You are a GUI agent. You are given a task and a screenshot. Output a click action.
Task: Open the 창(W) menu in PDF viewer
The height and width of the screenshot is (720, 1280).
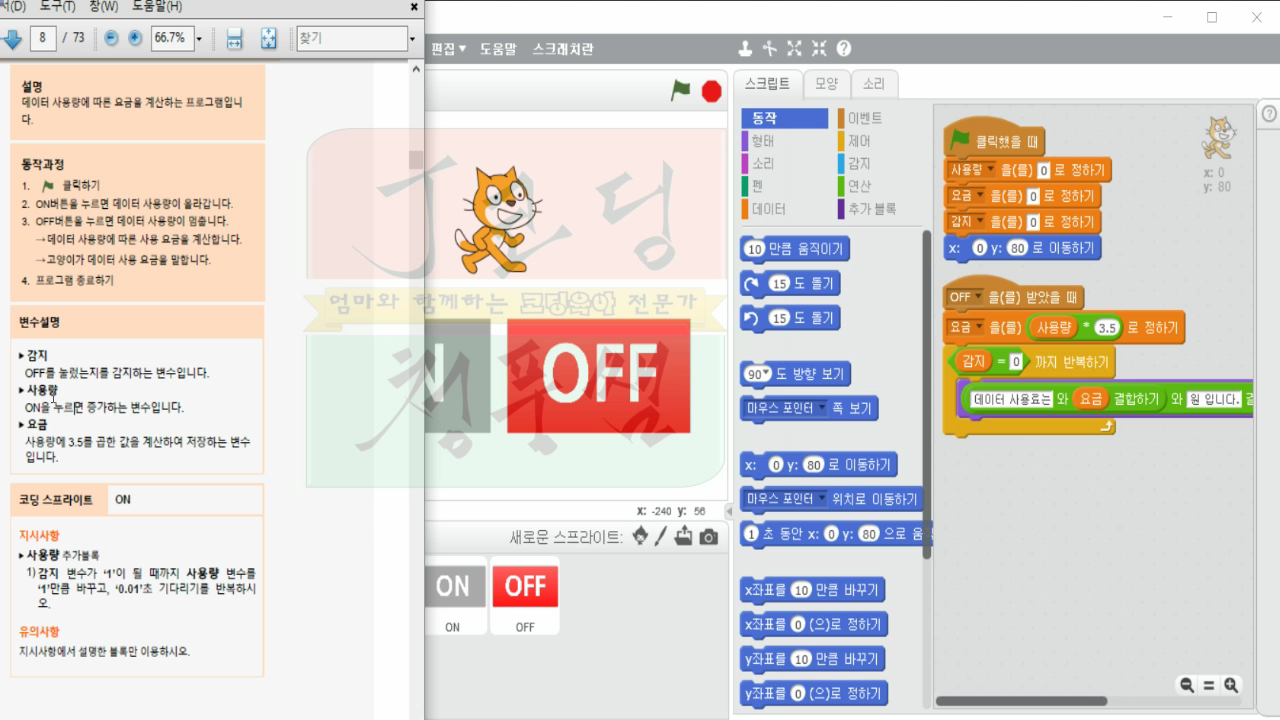(x=104, y=6)
